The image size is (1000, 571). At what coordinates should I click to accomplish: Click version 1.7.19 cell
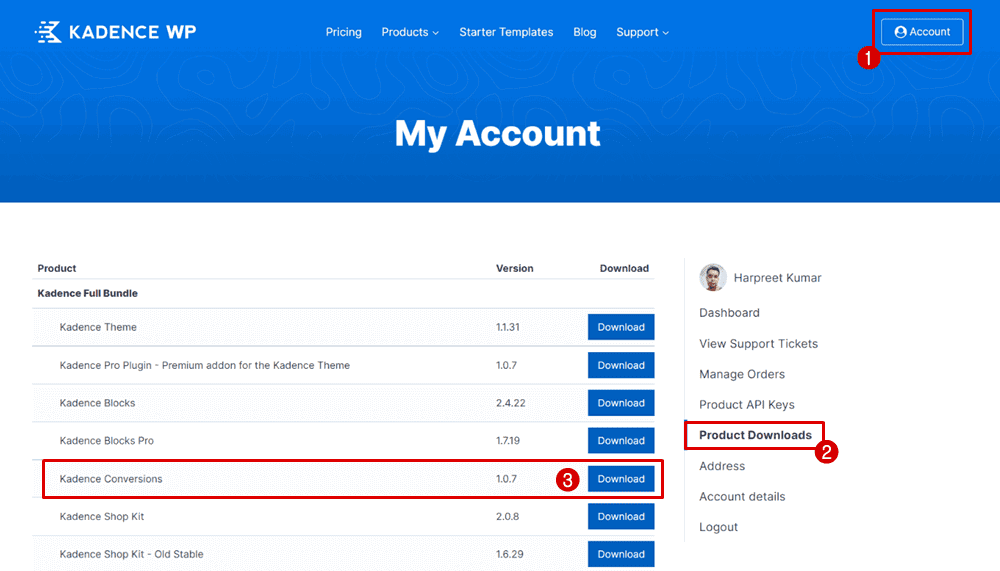click(508, 440)
